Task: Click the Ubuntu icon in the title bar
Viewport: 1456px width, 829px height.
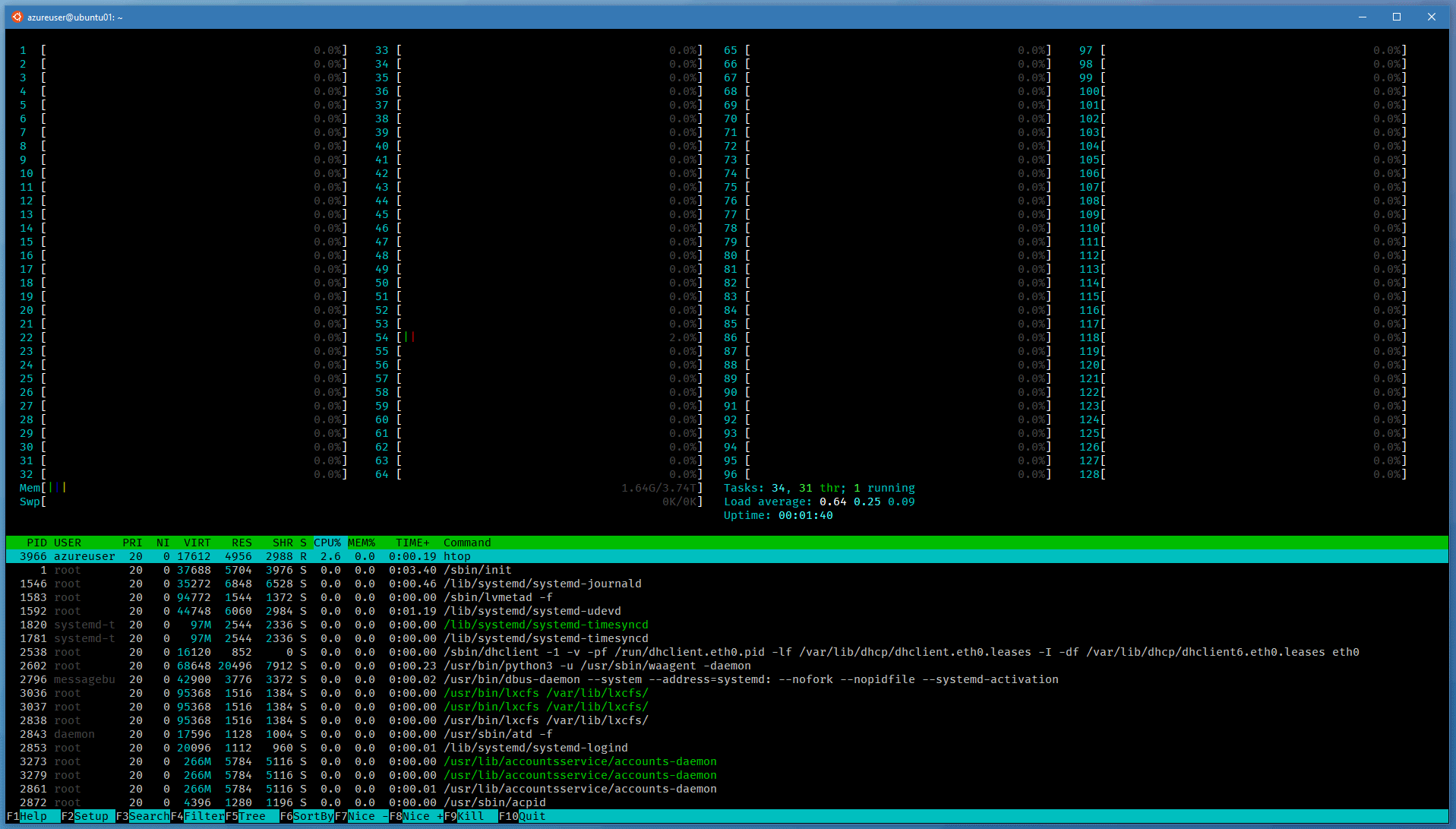Action: (17, 17)
